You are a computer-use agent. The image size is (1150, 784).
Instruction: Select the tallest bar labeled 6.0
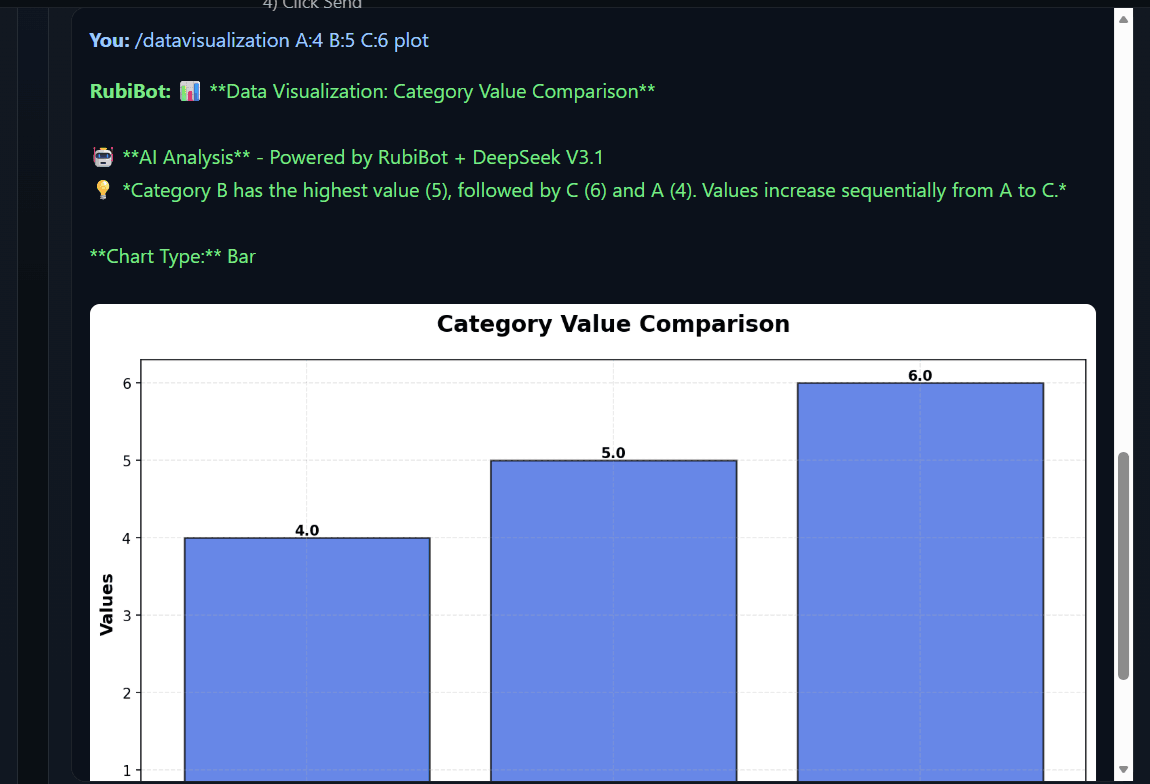coord(920,580)
